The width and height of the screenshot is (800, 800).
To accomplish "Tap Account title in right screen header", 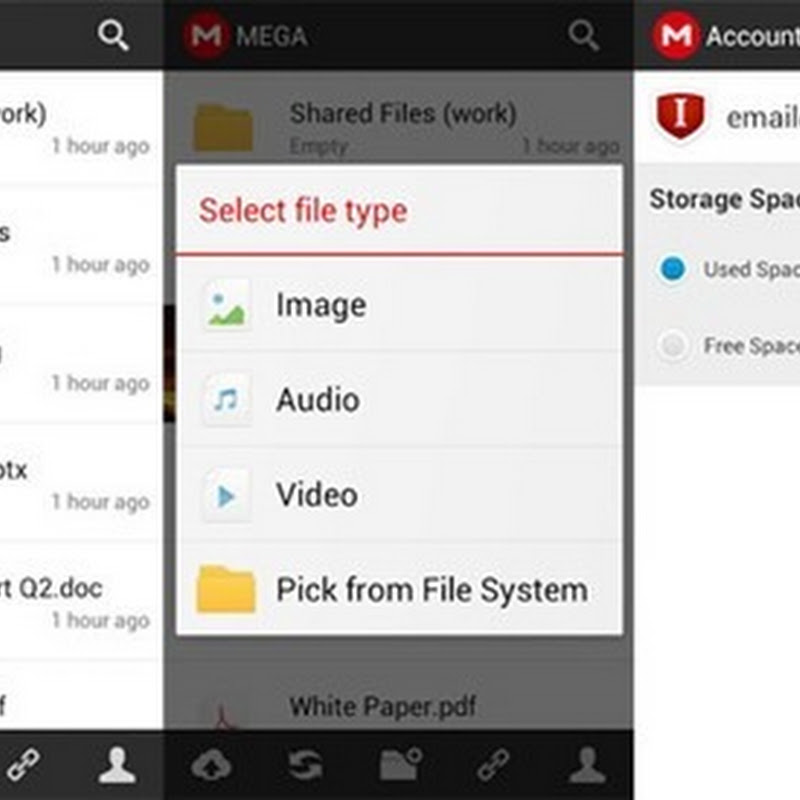I will click(x=753, y=36).
